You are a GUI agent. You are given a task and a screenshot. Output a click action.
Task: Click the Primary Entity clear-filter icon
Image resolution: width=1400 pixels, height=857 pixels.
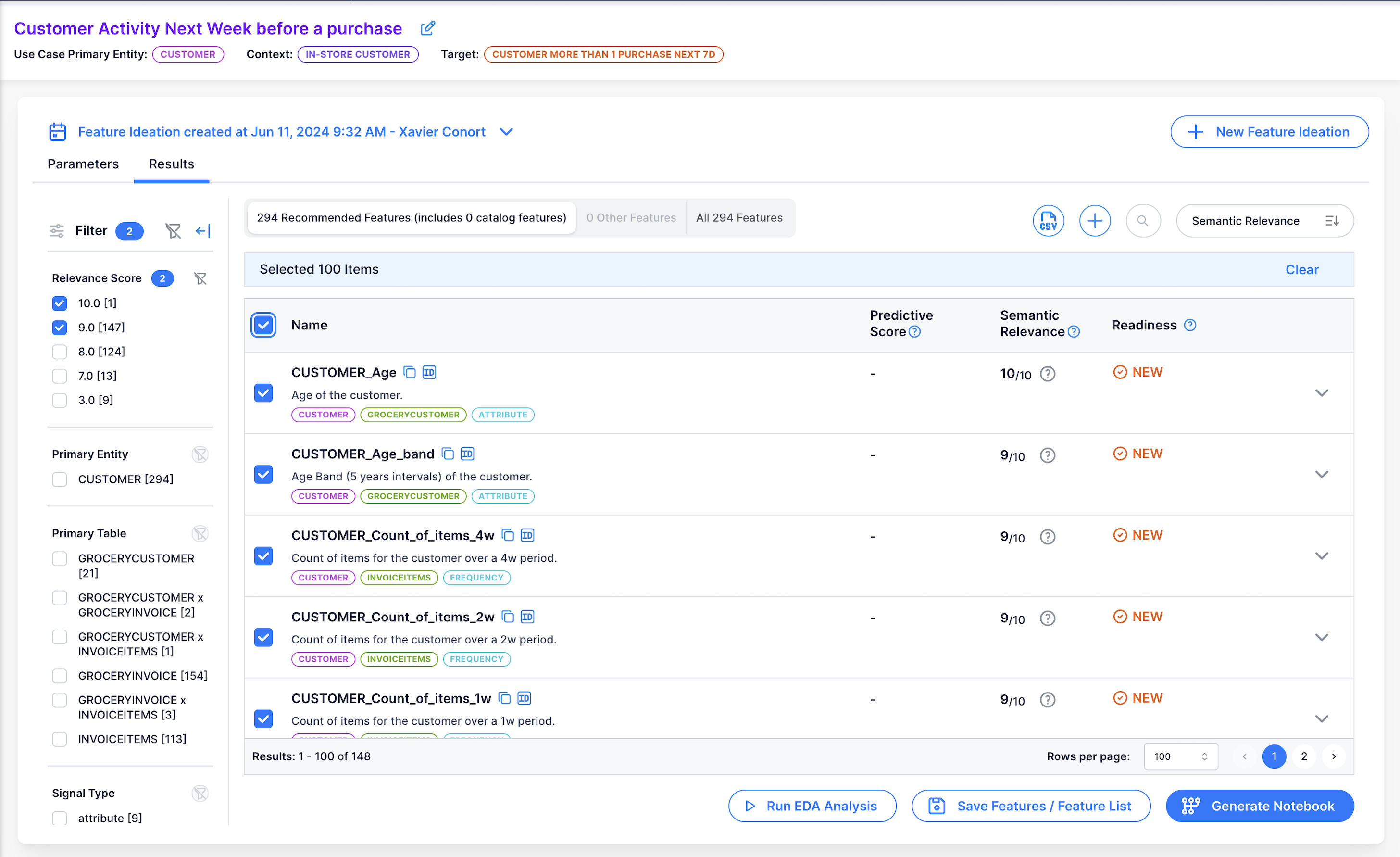click(x=200, y=454)
